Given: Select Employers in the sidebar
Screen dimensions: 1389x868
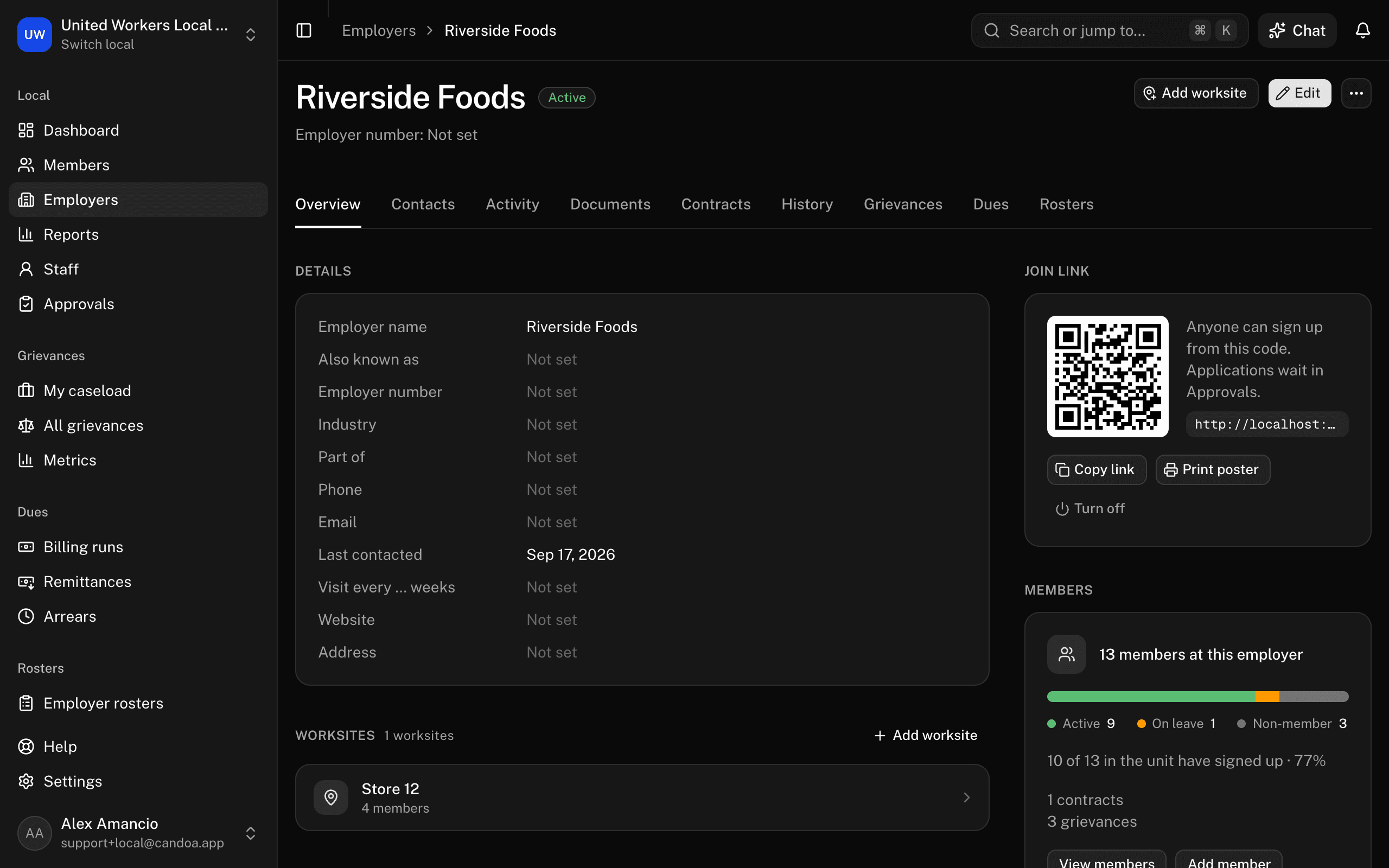Looking at the screenshot, I should coord(138,200).
